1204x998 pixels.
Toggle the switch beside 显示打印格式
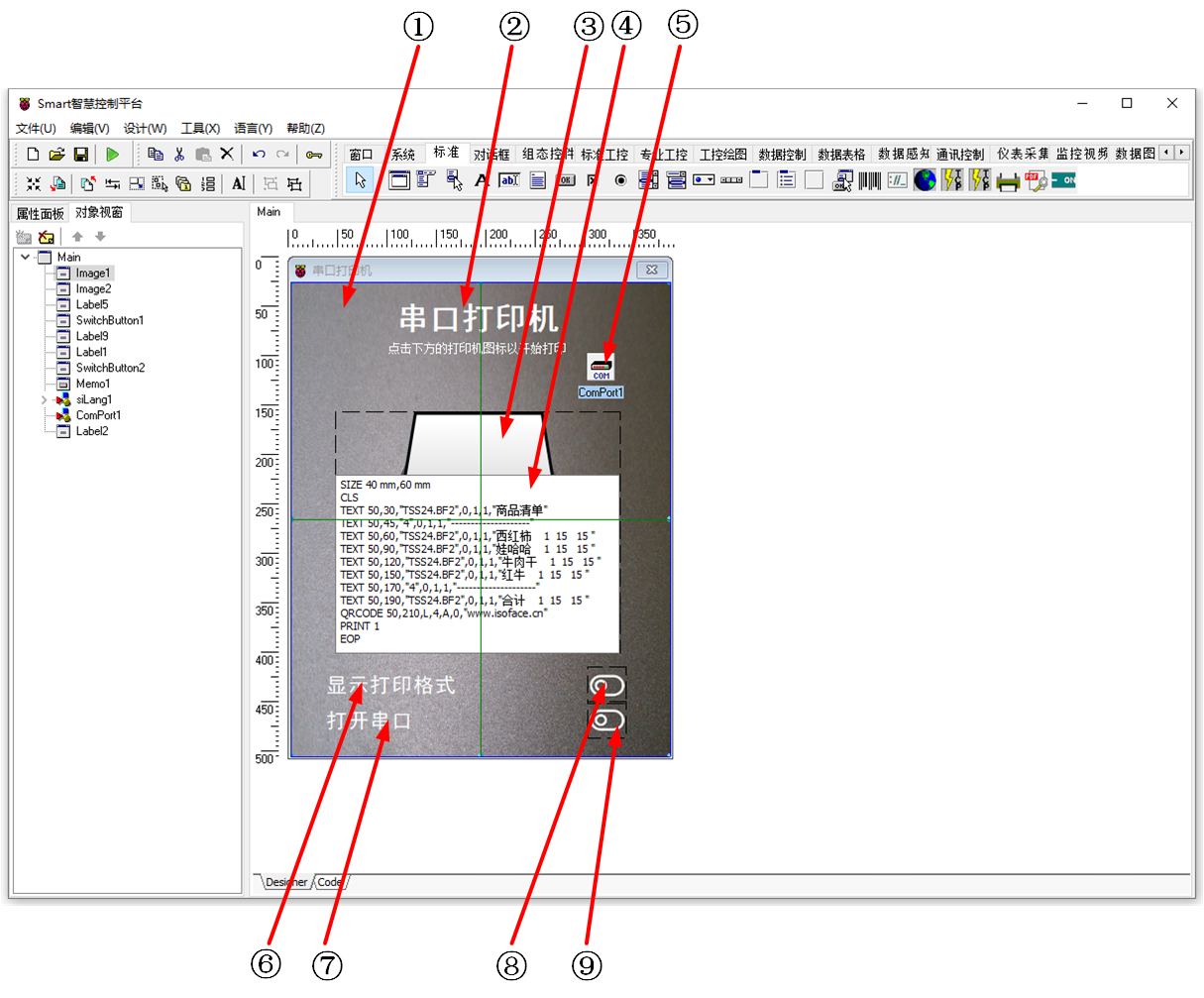[x=605, y=685]
